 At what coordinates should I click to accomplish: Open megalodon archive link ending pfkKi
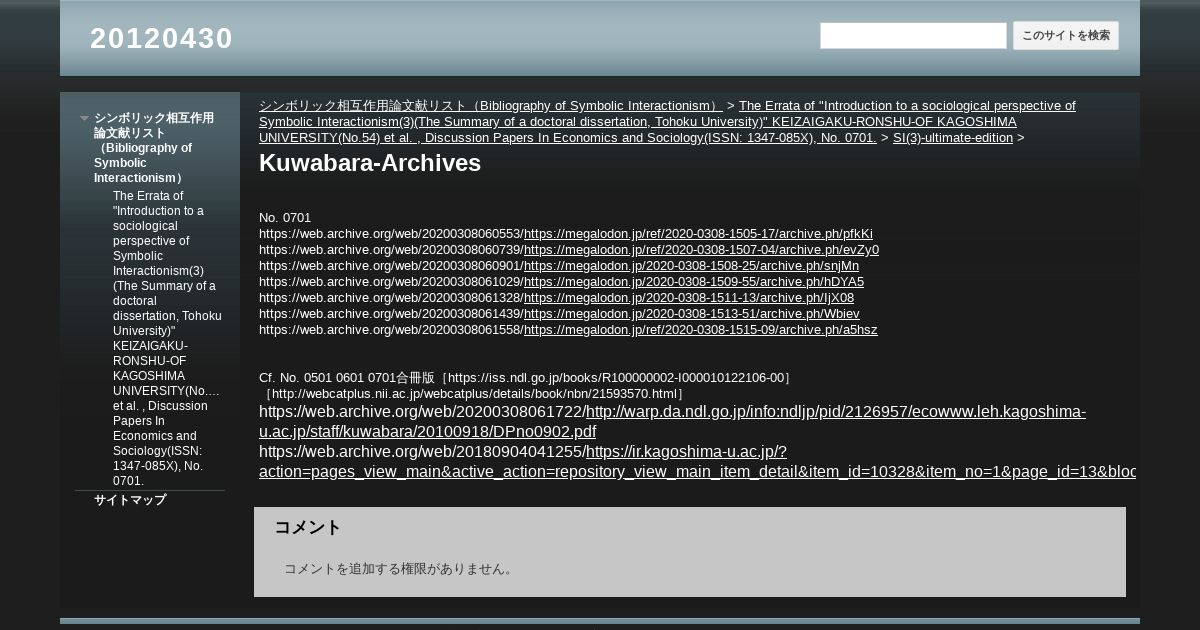pos(698,234)
